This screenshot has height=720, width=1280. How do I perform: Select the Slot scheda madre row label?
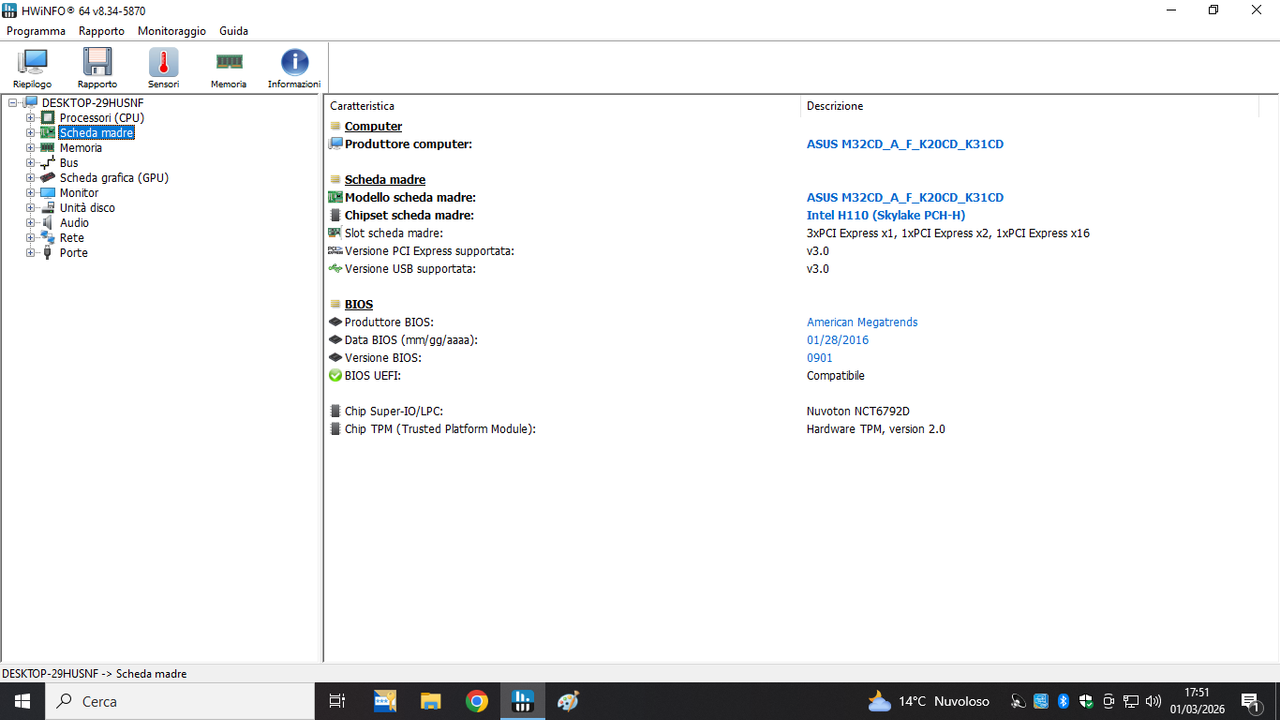[394, 233]
